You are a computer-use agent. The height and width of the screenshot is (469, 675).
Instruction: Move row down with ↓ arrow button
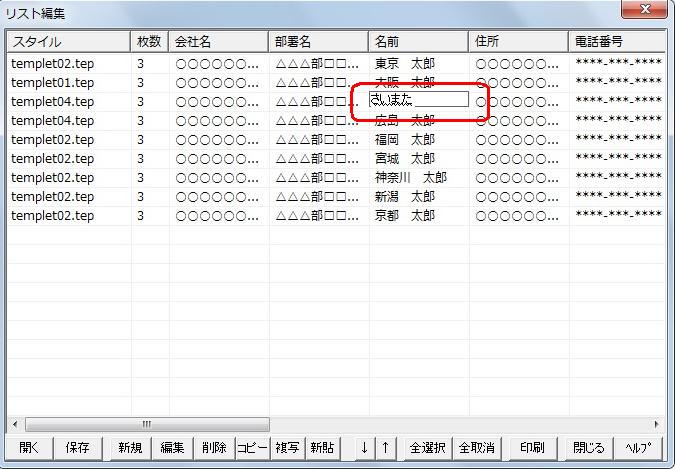point(366,448)
